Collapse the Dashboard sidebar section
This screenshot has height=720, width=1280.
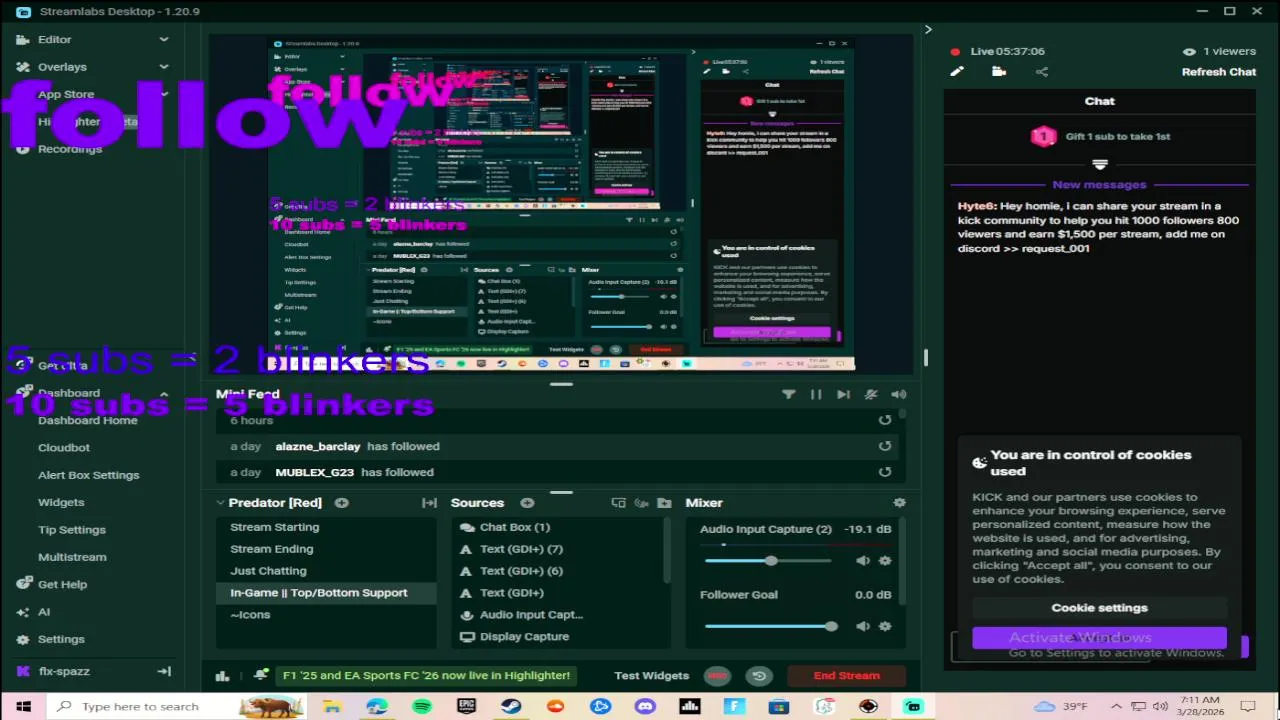click(164, 393)
